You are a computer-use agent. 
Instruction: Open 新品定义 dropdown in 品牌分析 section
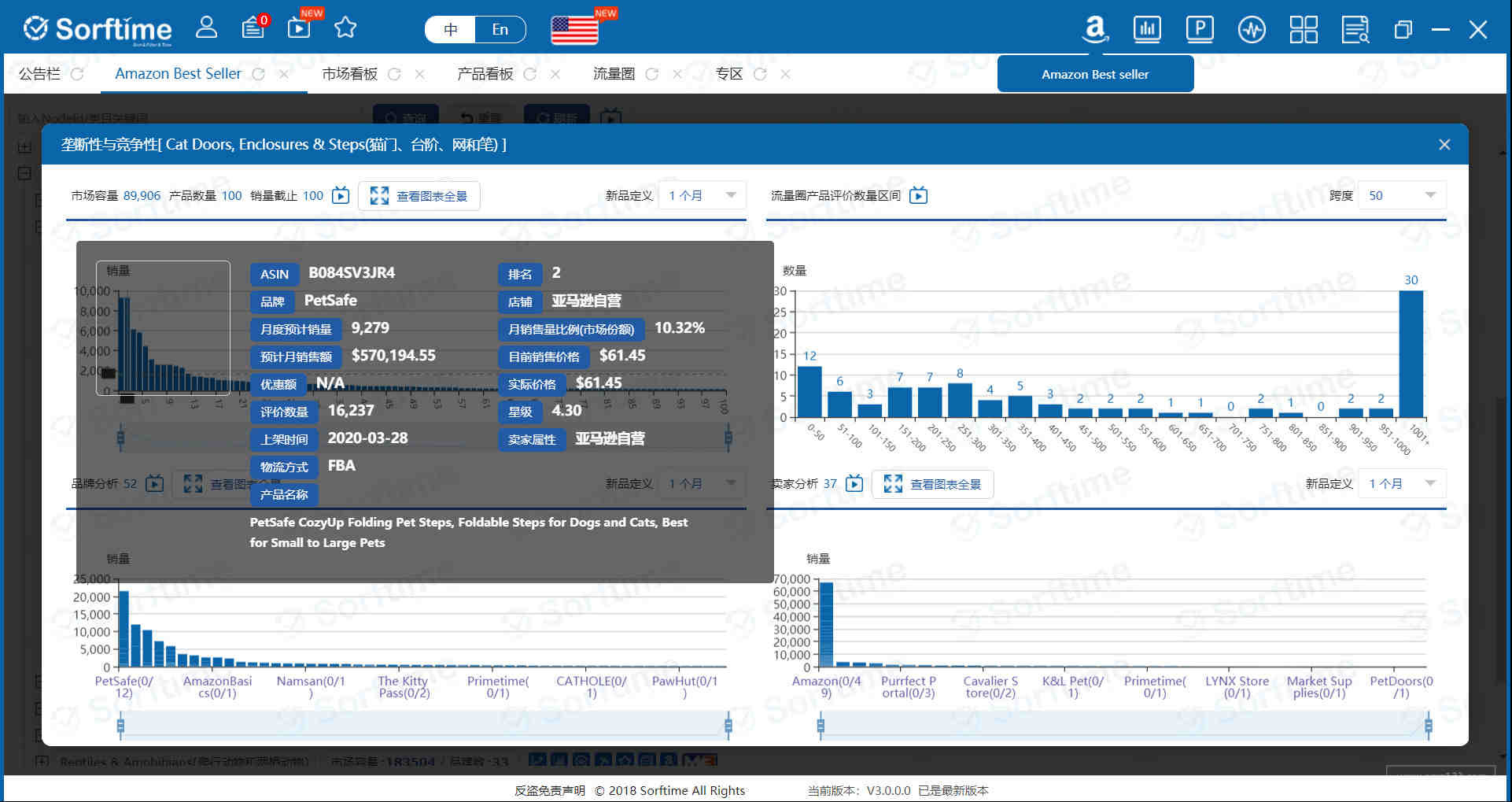703,483
